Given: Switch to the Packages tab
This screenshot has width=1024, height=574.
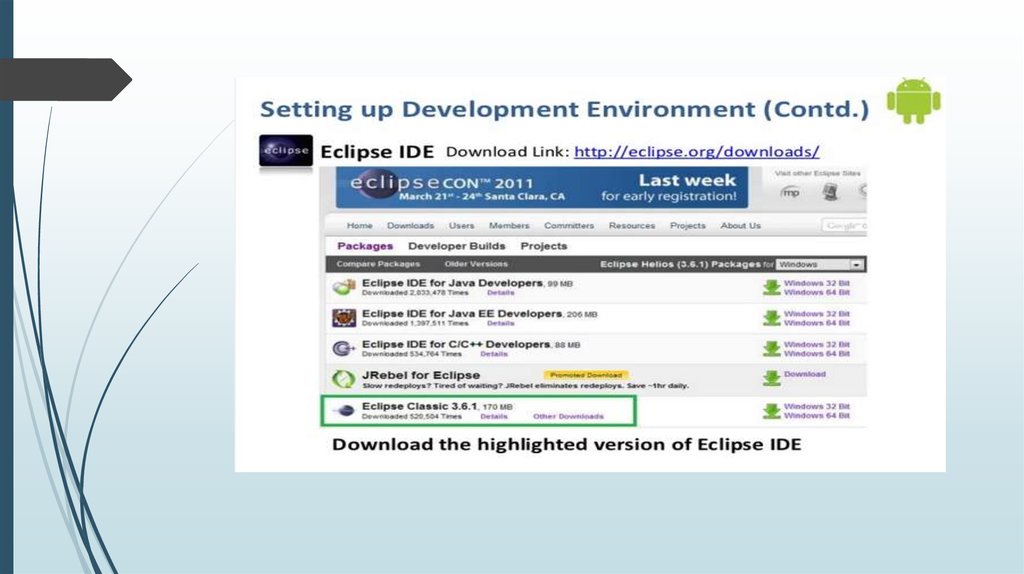Looking at the screenshot, I should (365, 246).
